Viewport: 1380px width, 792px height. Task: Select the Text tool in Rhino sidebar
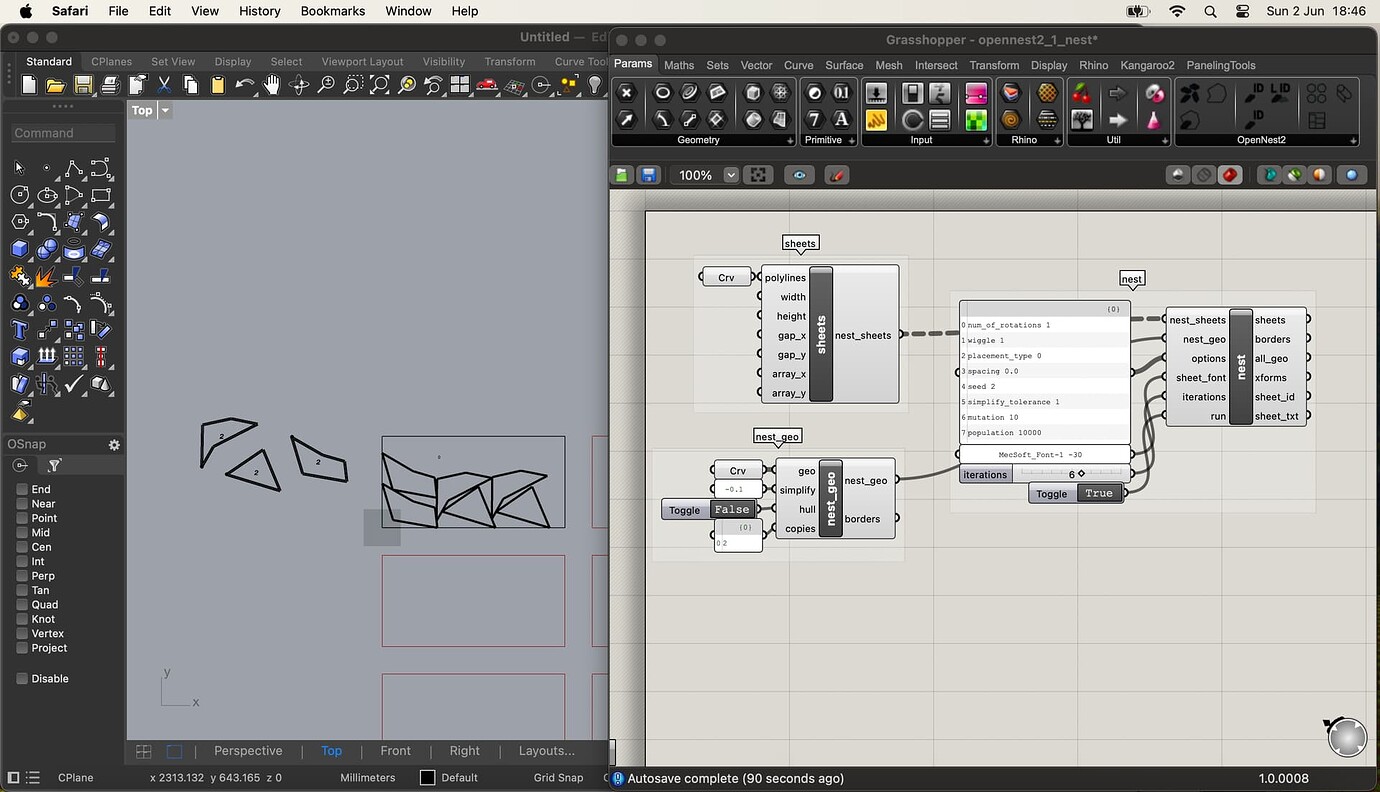pyautogui.click(x=20, y=330)
